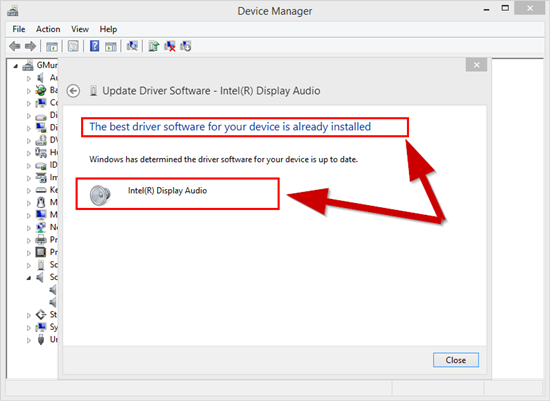Image resolution: width=550 pixels, height=401 pixels.
Task: Click the Uninstall device red X icon
Action: [x=170, y=46]
